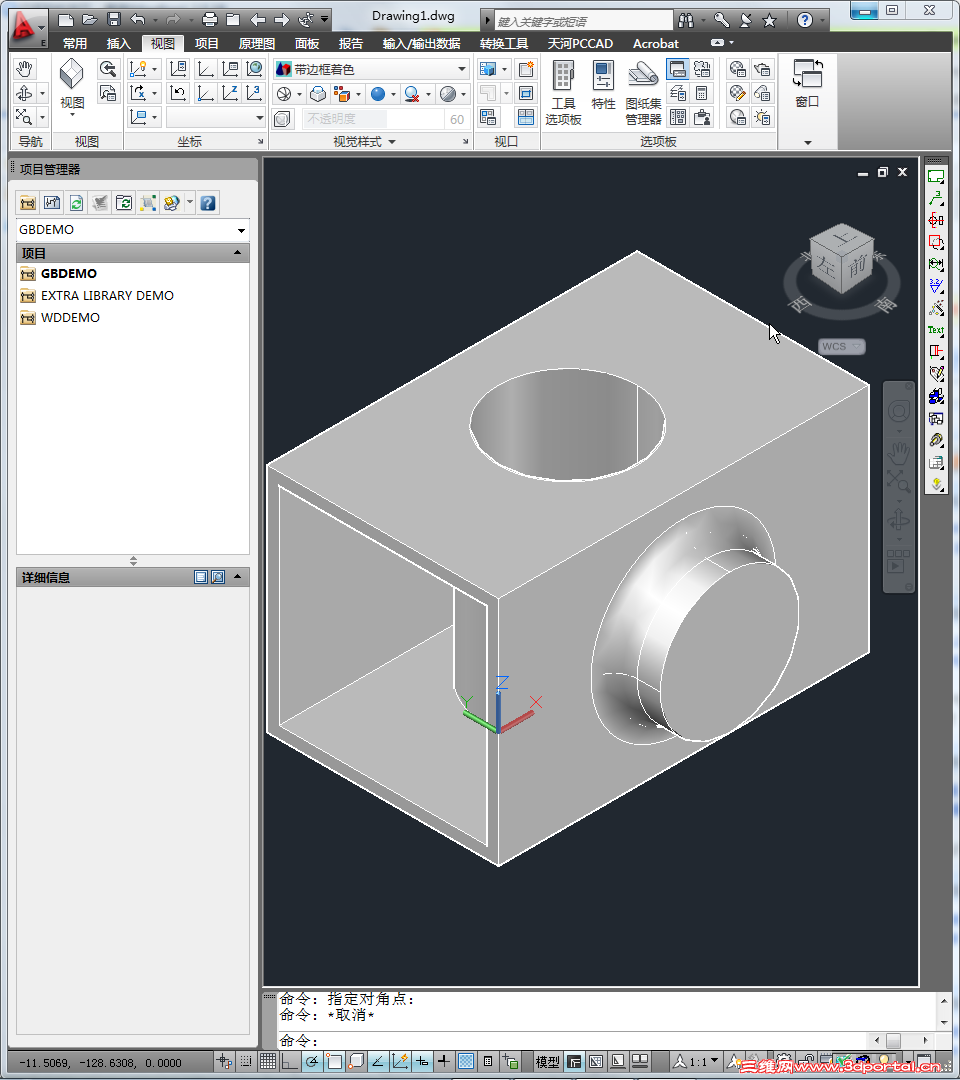Click the refresh icon in project manager toolbar
This screenshot has height=1080, width=960.
tap(76, 203)
